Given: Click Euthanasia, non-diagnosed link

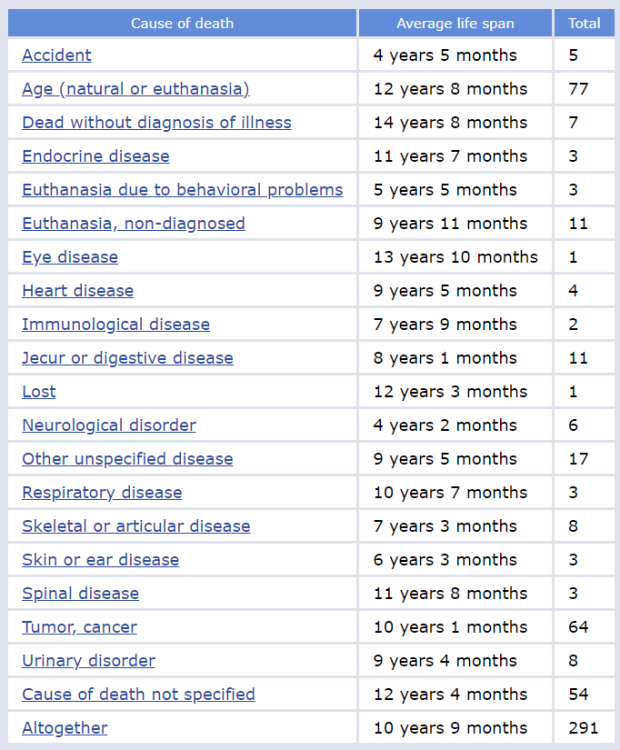Looking at the screenshot, I should (133, 223).
